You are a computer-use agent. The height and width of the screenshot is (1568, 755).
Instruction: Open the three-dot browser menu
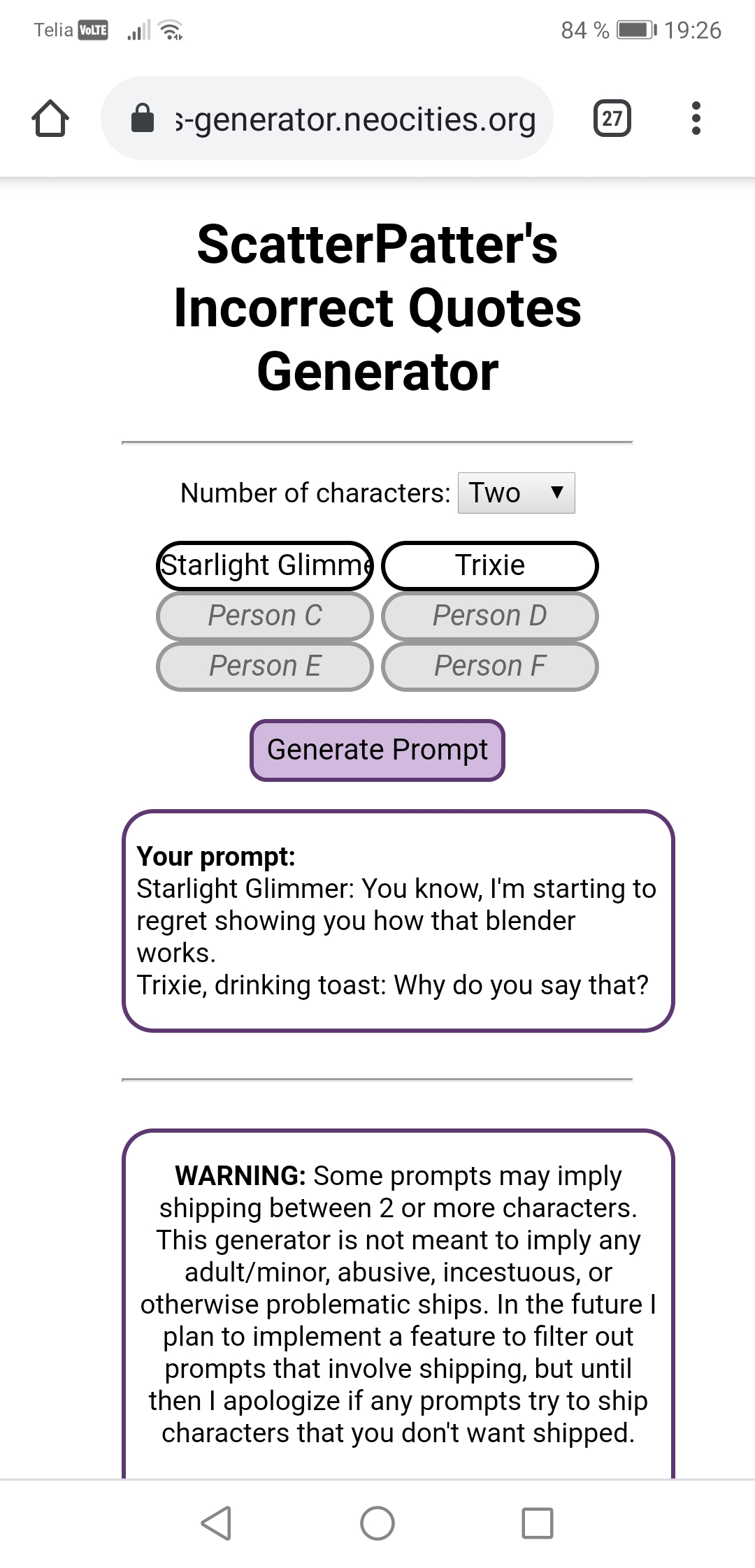696,118
